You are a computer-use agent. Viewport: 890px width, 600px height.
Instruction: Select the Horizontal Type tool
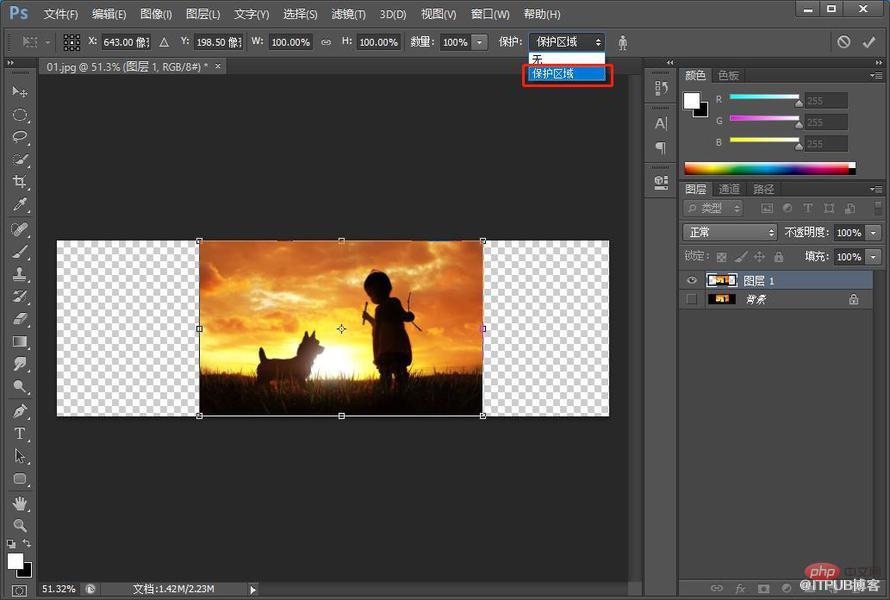tap(20, 434)
